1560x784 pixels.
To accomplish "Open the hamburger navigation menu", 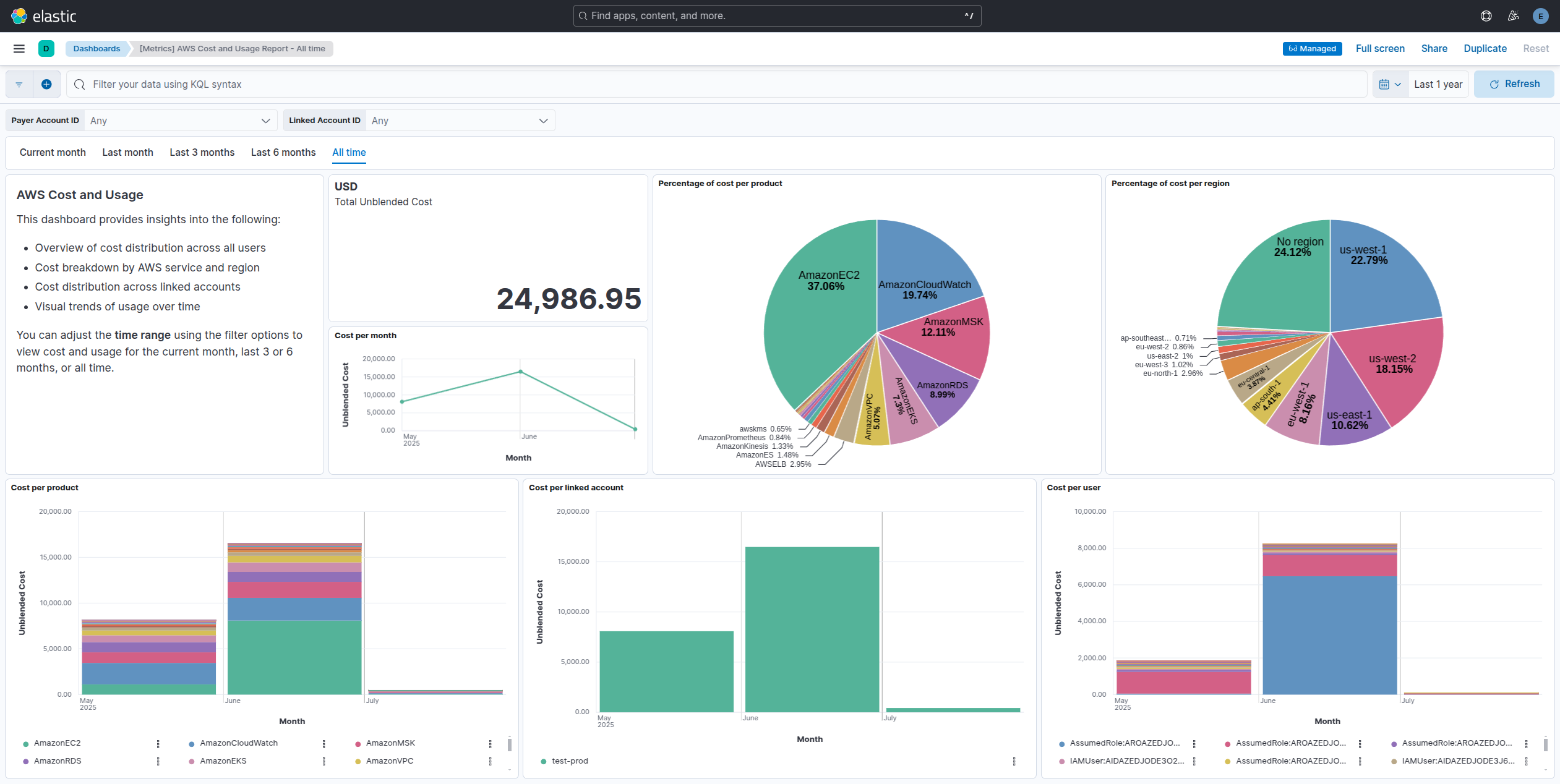I will pos(19,49).
